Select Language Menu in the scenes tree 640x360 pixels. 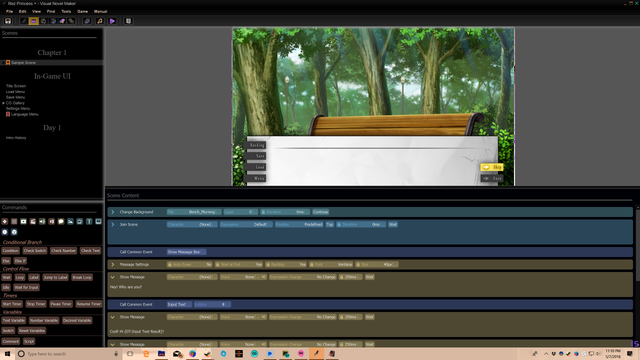(24, 114)
